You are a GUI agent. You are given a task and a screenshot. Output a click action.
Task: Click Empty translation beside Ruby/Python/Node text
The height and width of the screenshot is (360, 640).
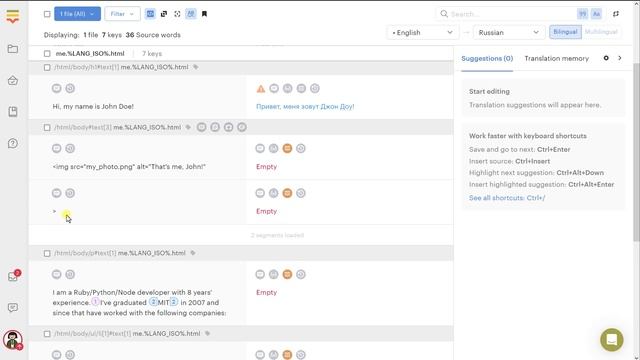(266, 292)
